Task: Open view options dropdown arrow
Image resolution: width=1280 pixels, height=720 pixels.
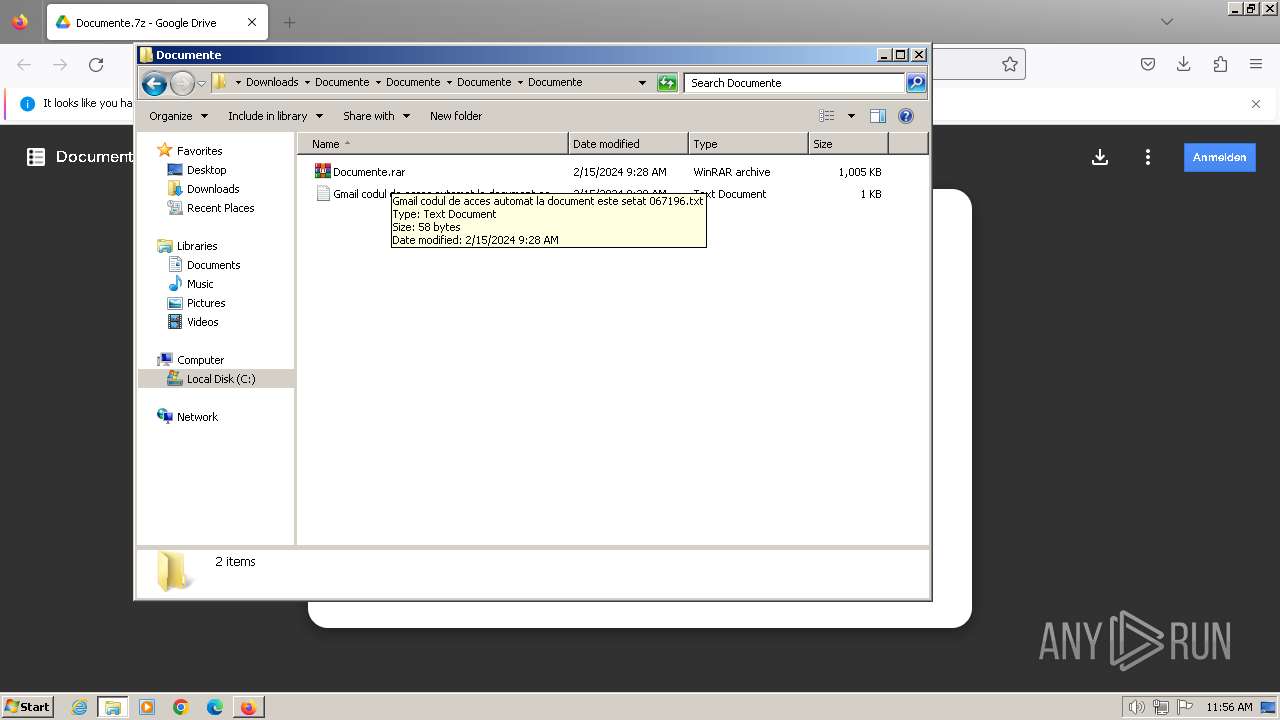Action: [x=851, y=116]
